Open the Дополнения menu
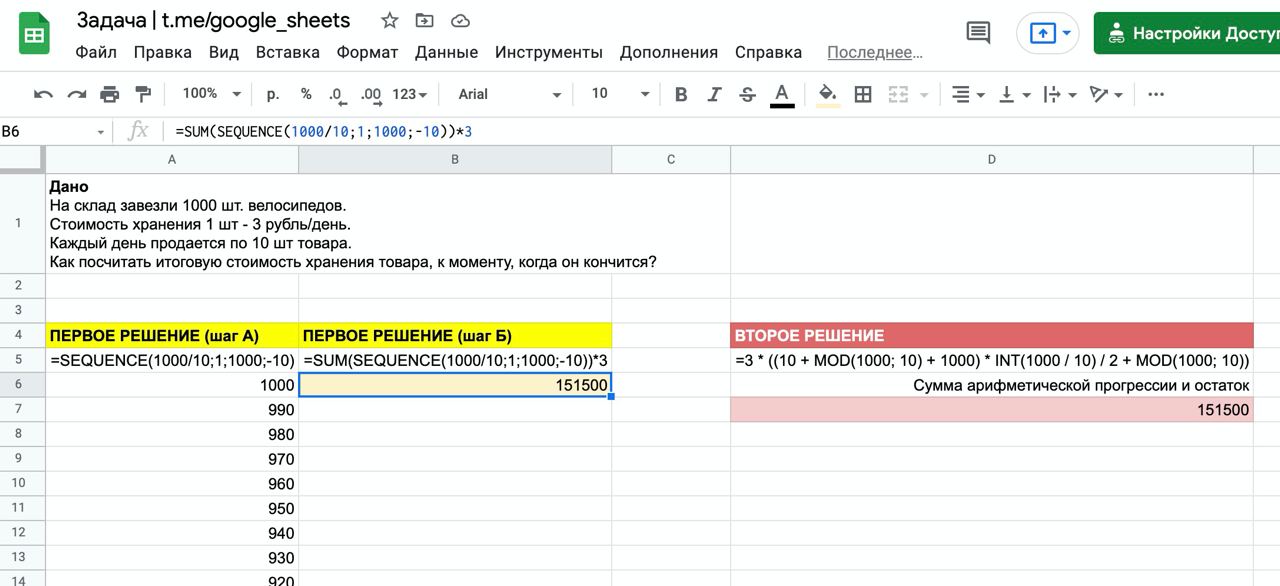The image size is (1280, 586). click(669, 52)
